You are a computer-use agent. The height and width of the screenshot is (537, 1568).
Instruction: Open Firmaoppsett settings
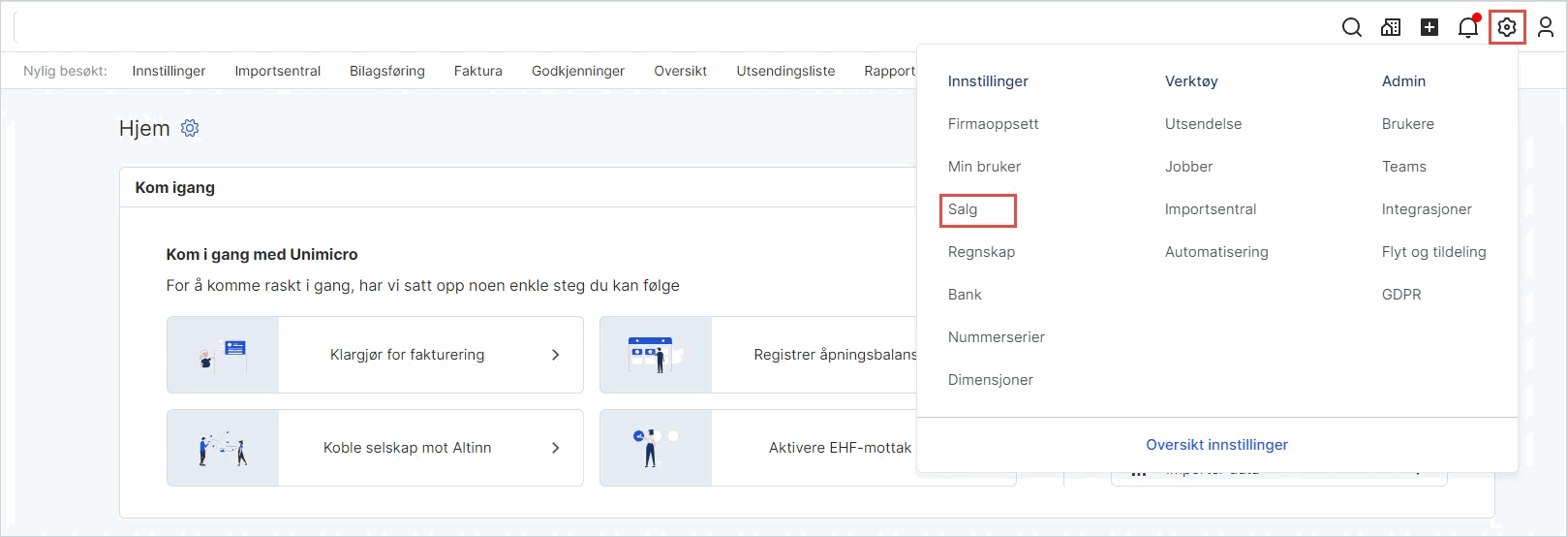[x=993, y=124]
